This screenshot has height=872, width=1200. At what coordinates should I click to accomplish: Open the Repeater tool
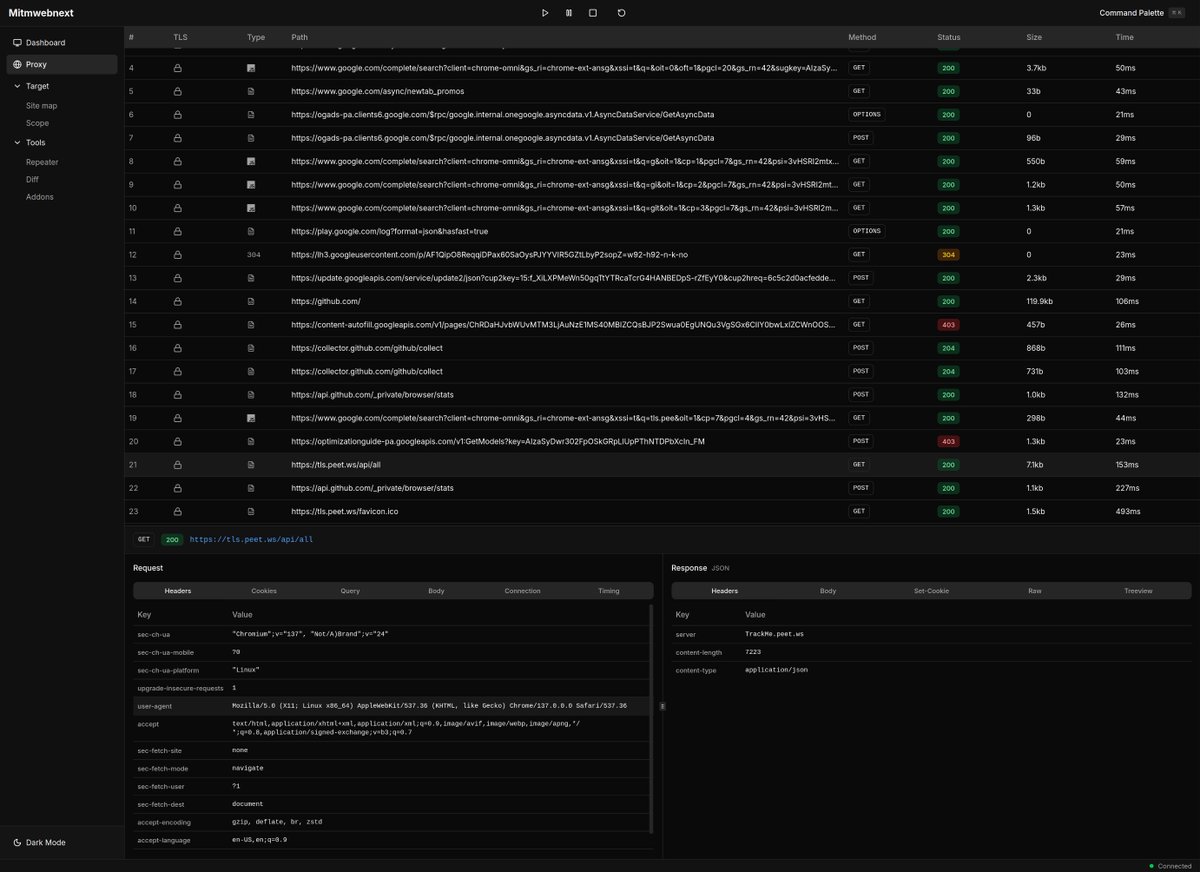pos(42,161)
